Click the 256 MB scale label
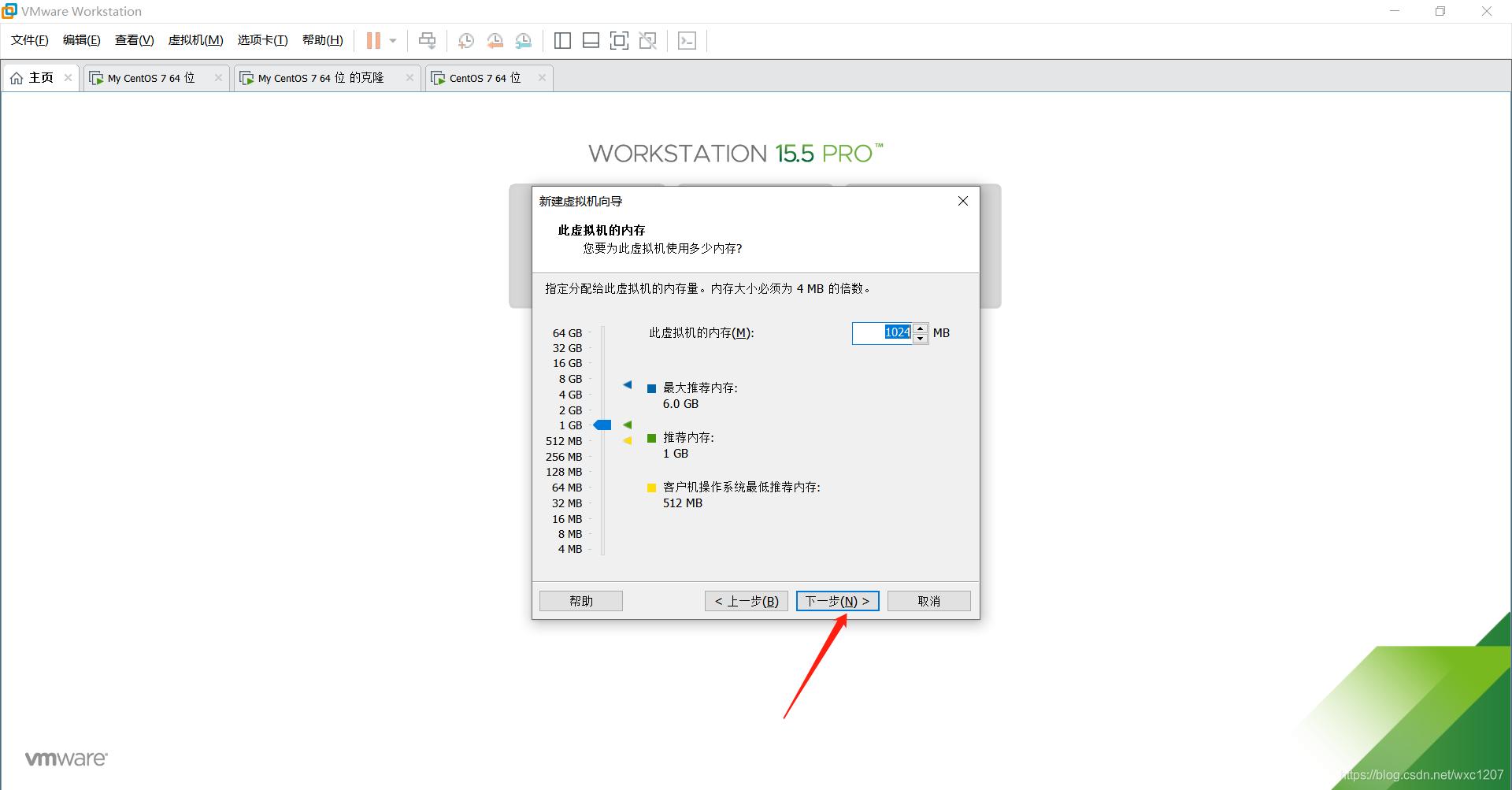 pyautogui.click(x=564, y=457)
